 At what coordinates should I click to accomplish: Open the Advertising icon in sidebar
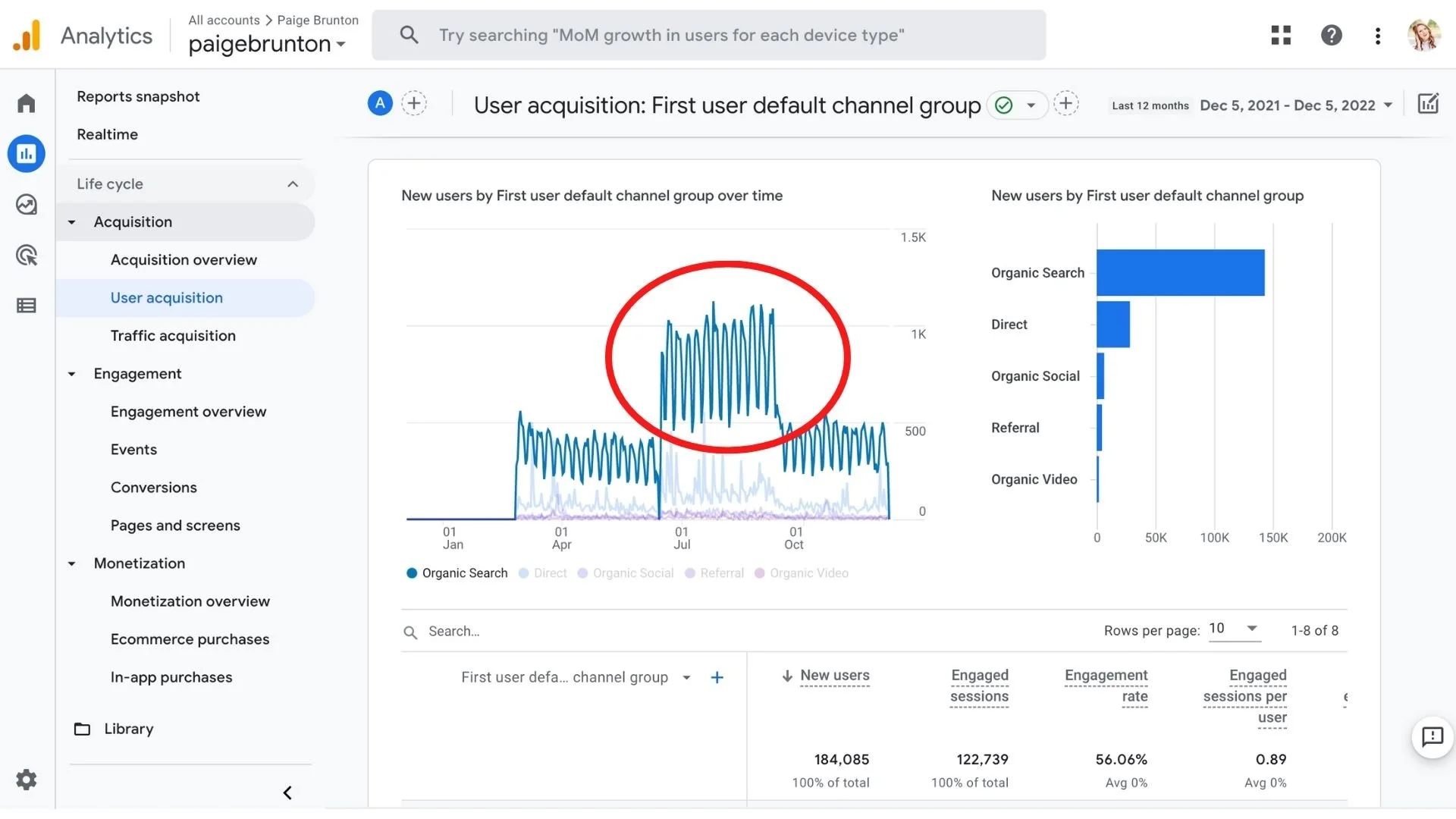coord(27,256)
